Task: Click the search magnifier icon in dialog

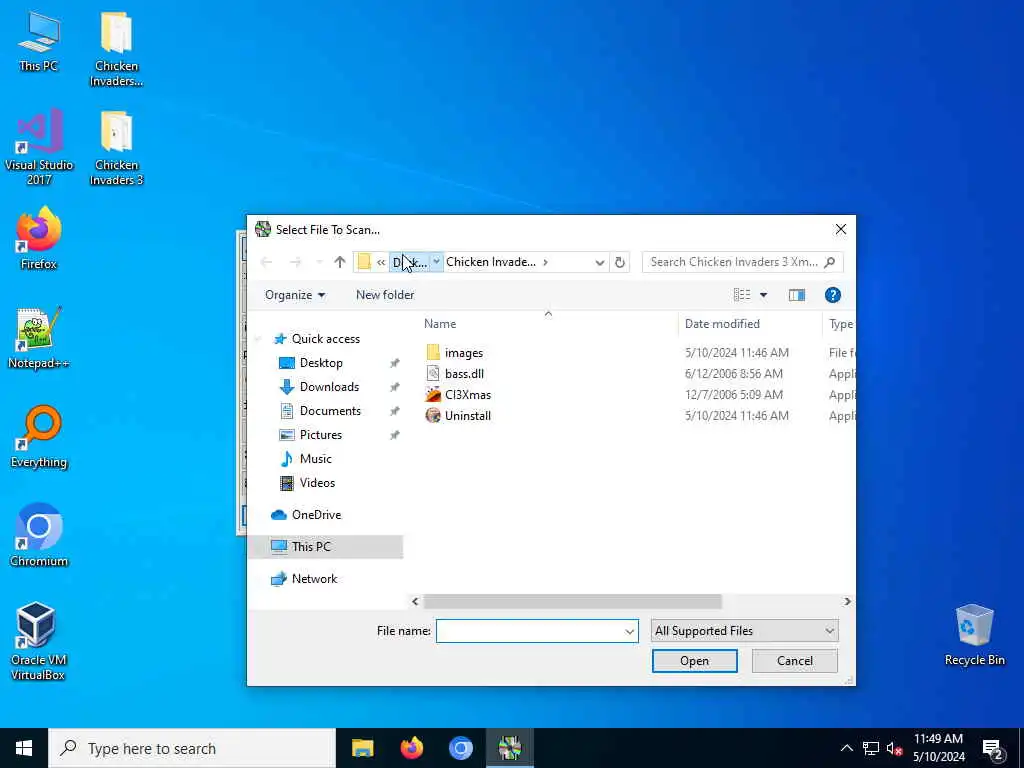Action: coord(830,262)
